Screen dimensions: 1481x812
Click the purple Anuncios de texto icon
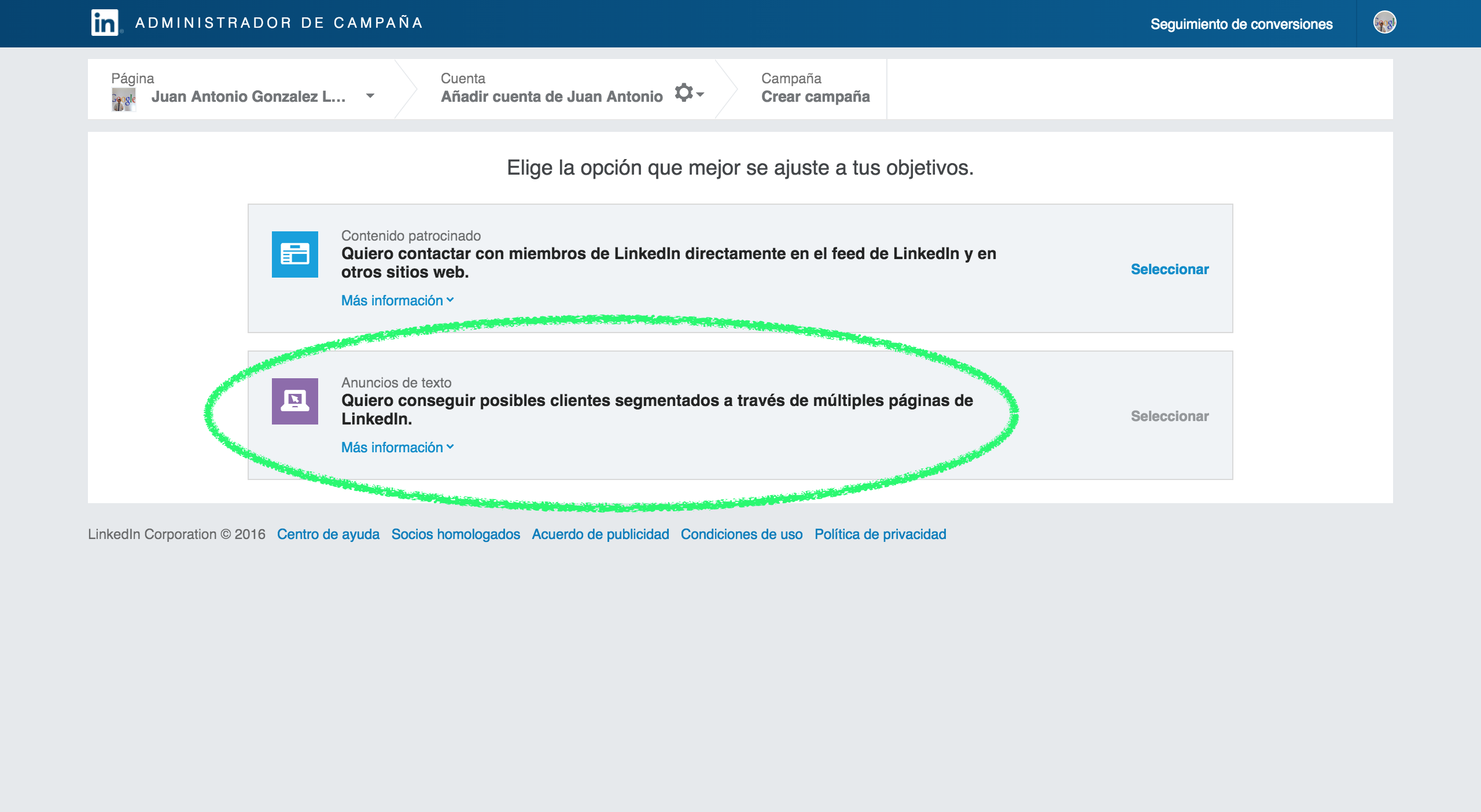(x=295, y=401)
